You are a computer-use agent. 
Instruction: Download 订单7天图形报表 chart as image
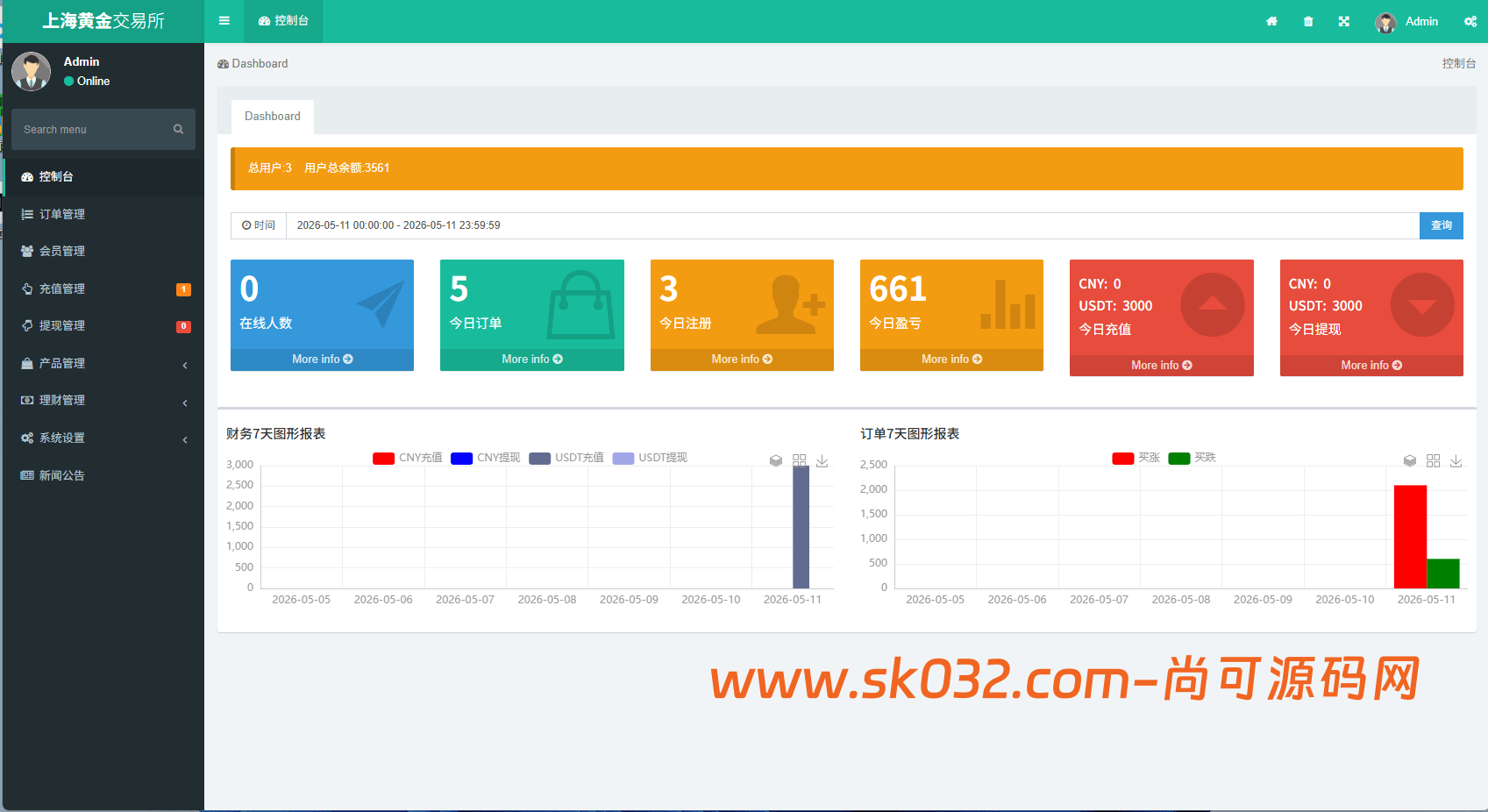1456,460
